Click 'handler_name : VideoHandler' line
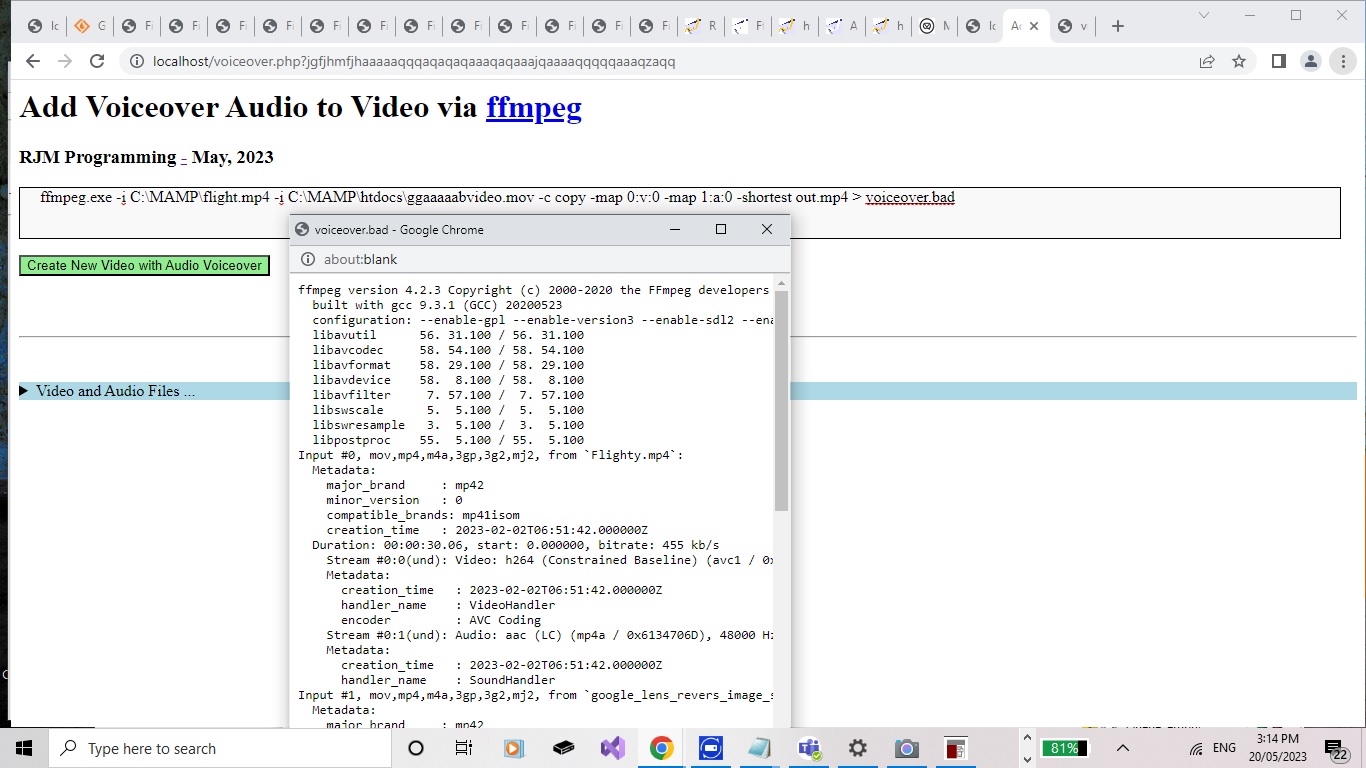The height and width of the screenshot is (768, 1366). [448, 605]
